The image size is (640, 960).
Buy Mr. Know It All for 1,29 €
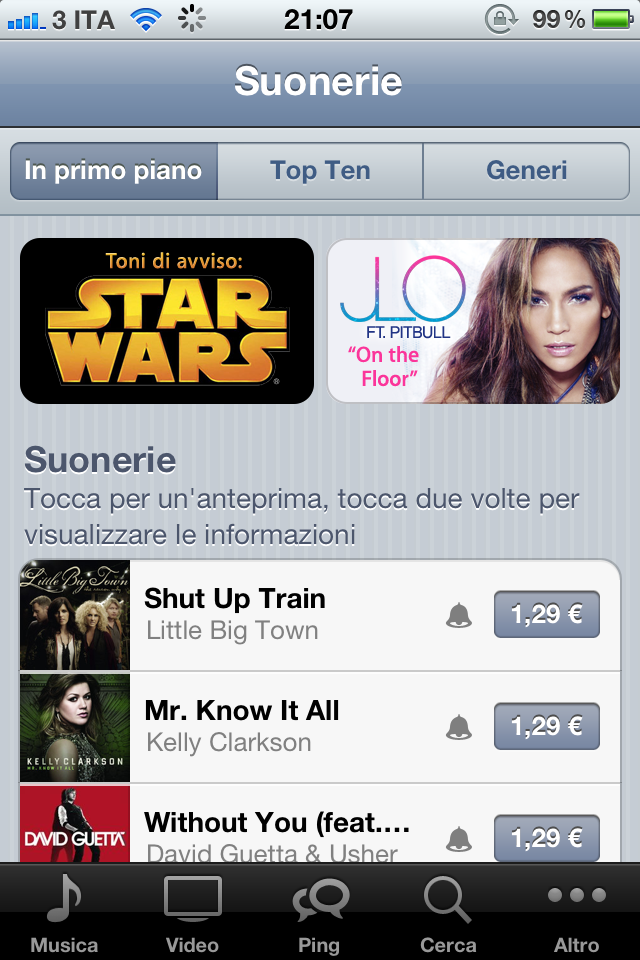(x=546, y=726)
